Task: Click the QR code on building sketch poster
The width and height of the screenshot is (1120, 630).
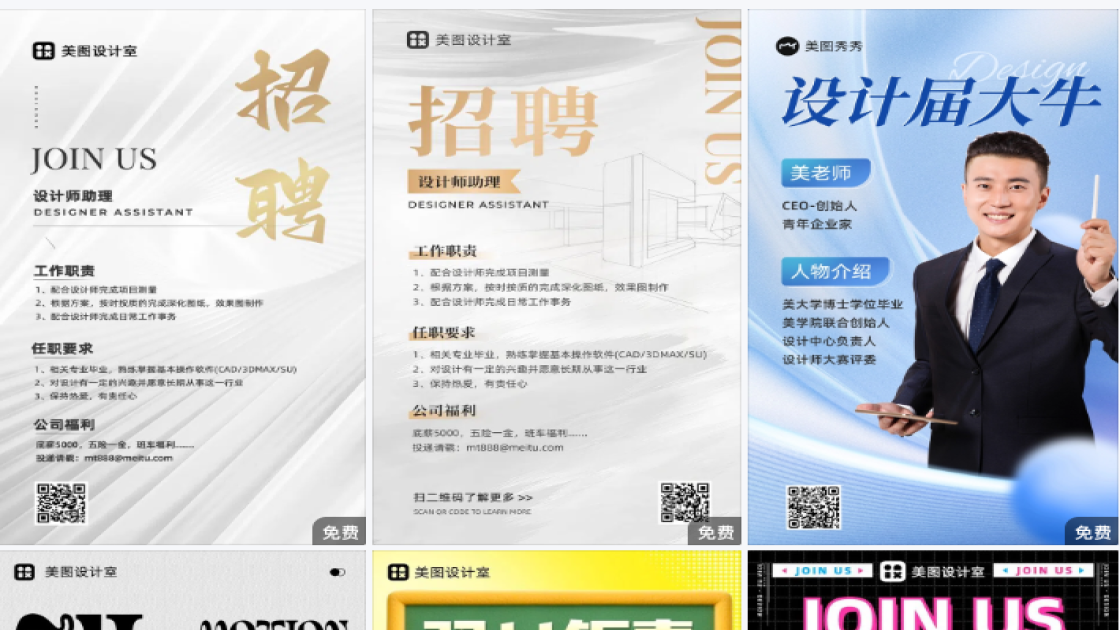Action: pyautogui.click(x=685, y=502)
